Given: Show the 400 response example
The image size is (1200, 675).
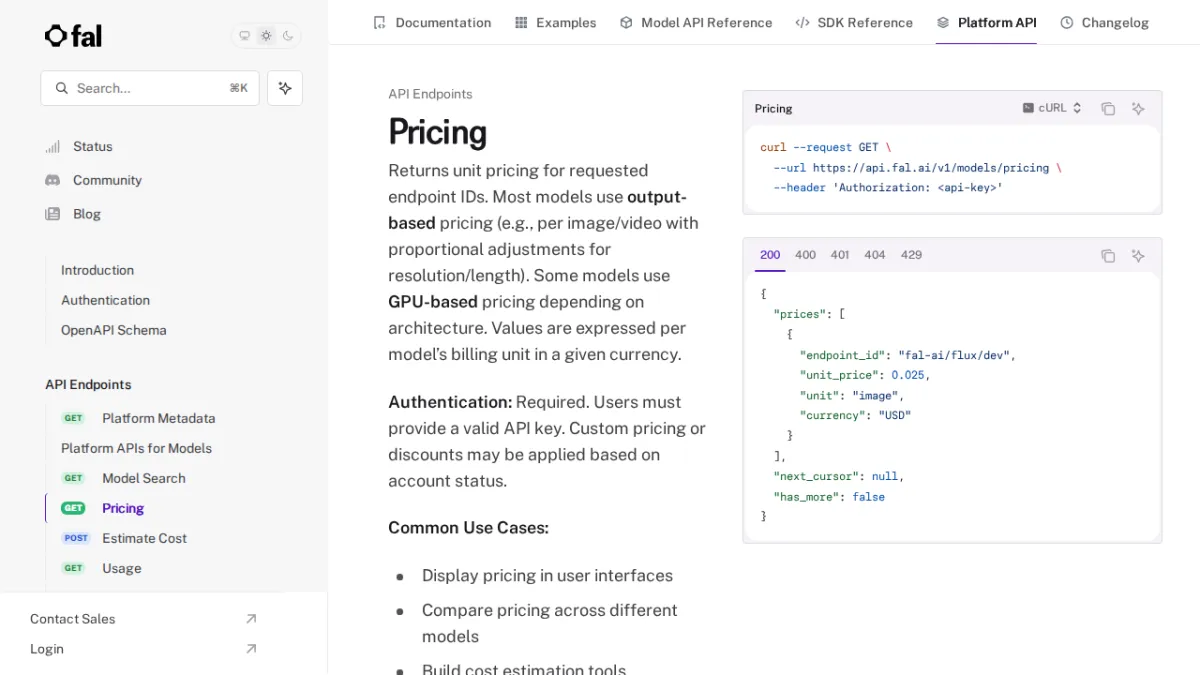Looking at the screenshot, I should coord(805,255).
